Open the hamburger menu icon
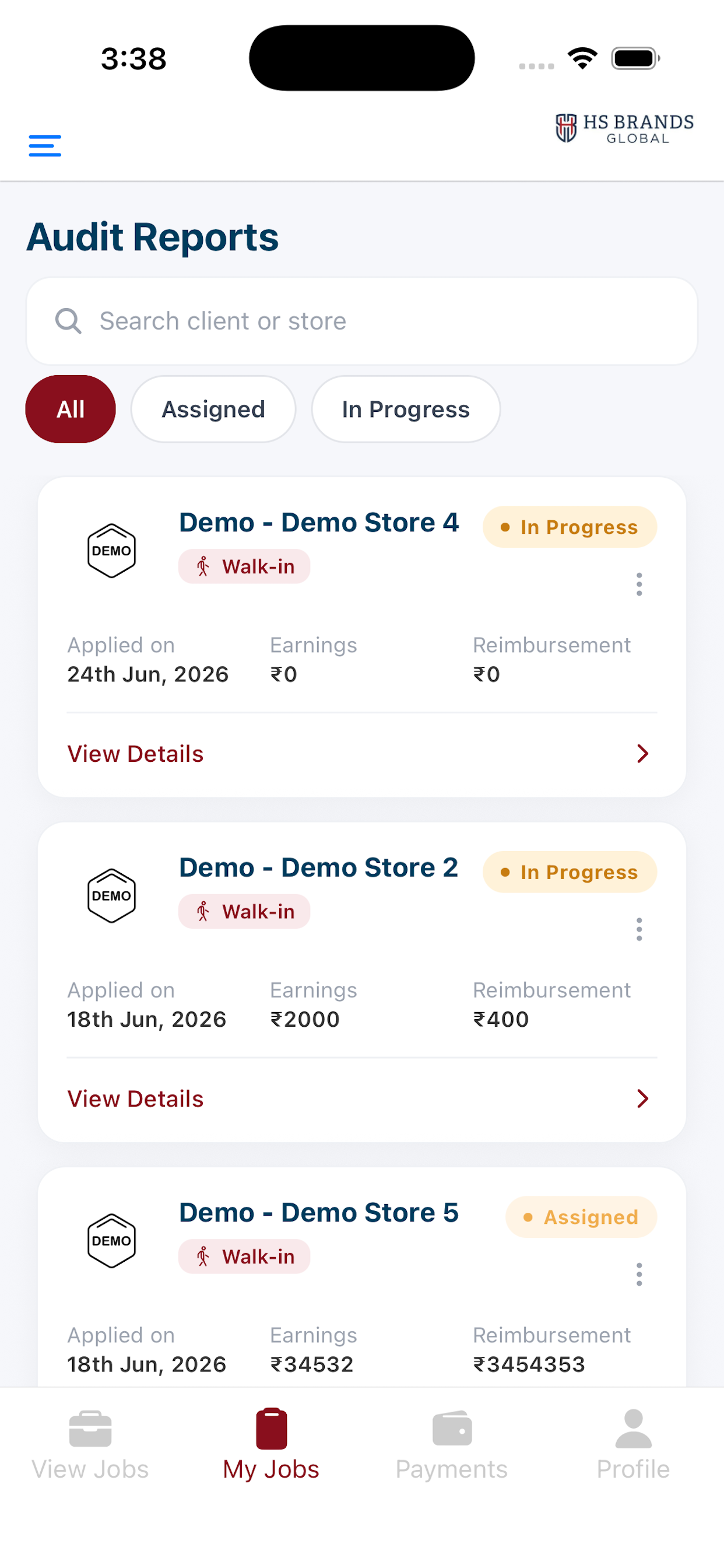The width and height of the screenshot is (724, 1568). 45,146
